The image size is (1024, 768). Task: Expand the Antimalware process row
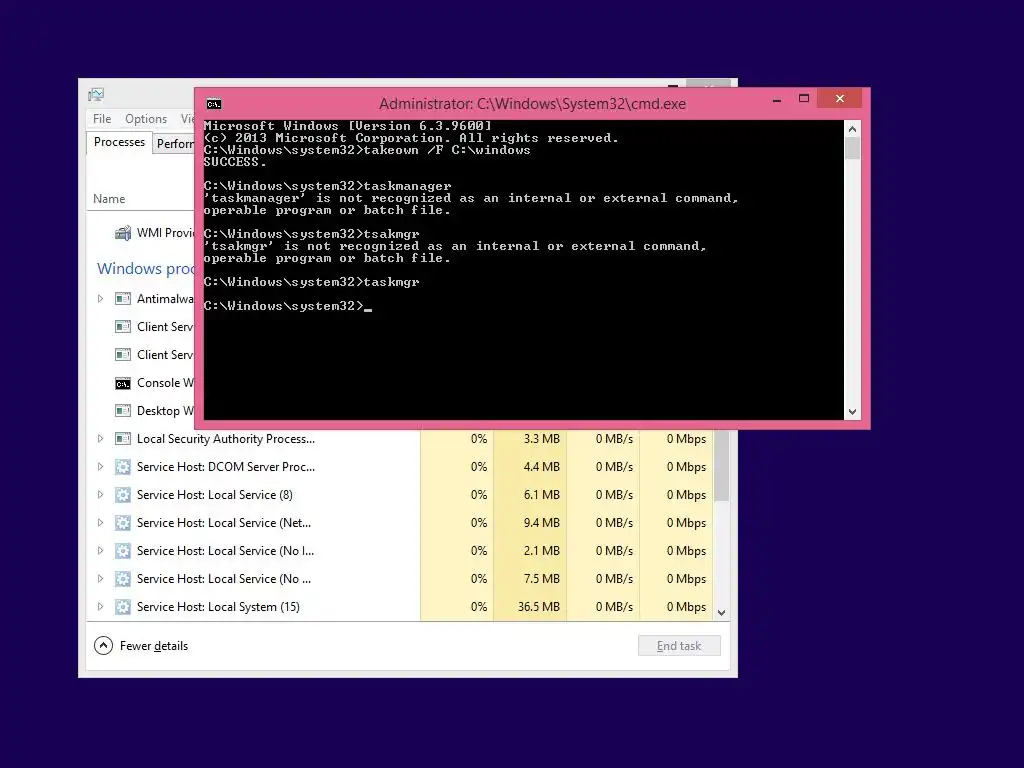pyautogui.click(x=100, y=299)
